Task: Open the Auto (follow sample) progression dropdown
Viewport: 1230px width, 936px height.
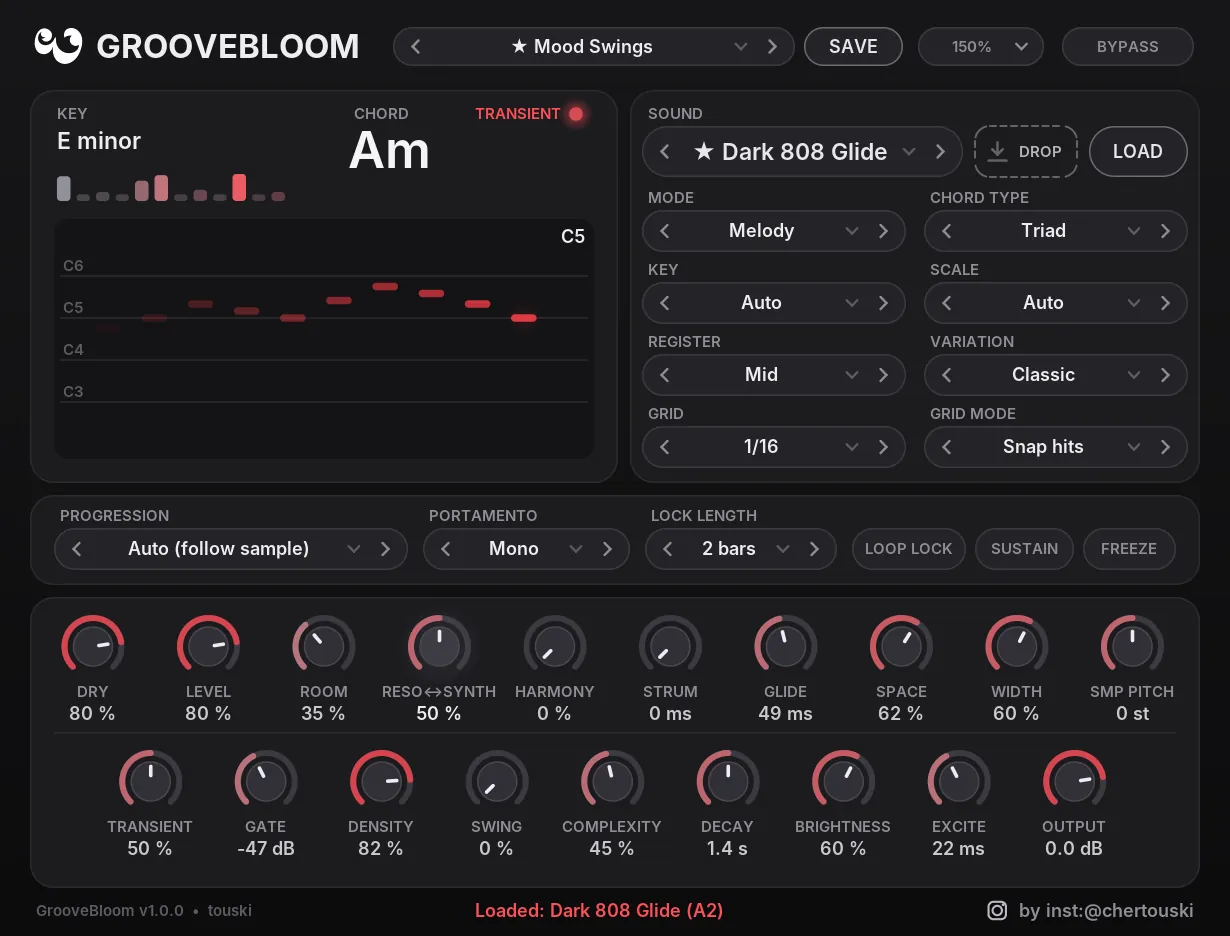Action: point(231,548)
